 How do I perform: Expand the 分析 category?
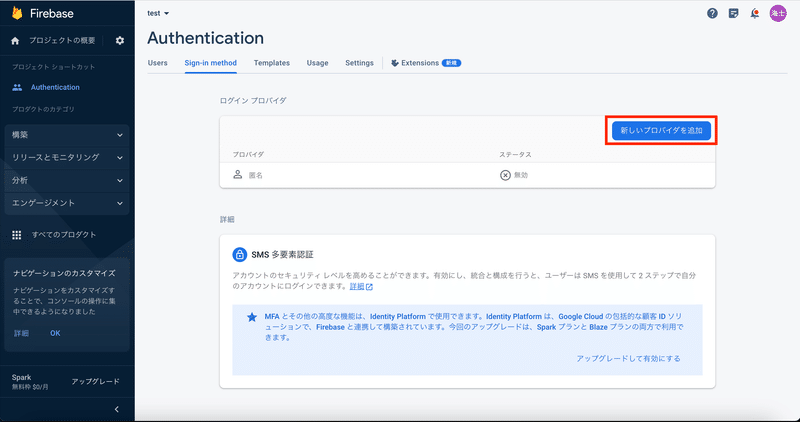pyautogui.click(x=67, y=181)
